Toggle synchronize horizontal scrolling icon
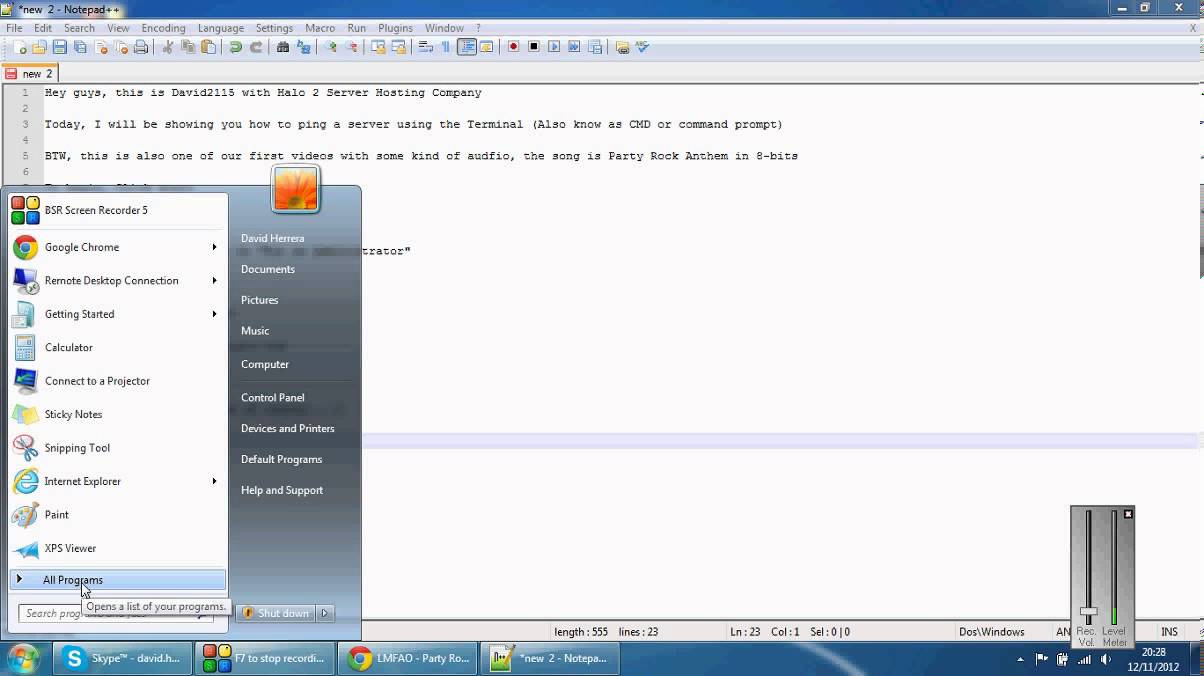1204x676 pixels. tap(398, 47)
